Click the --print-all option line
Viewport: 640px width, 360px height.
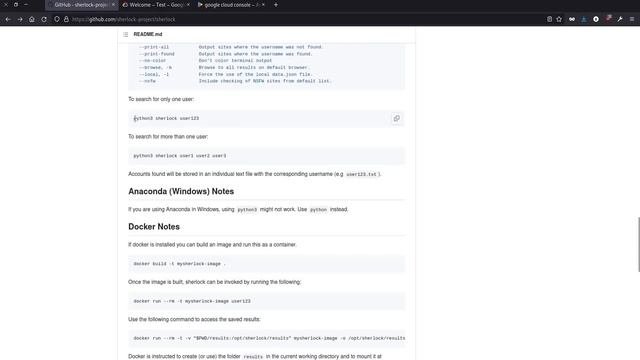(231, 47)
